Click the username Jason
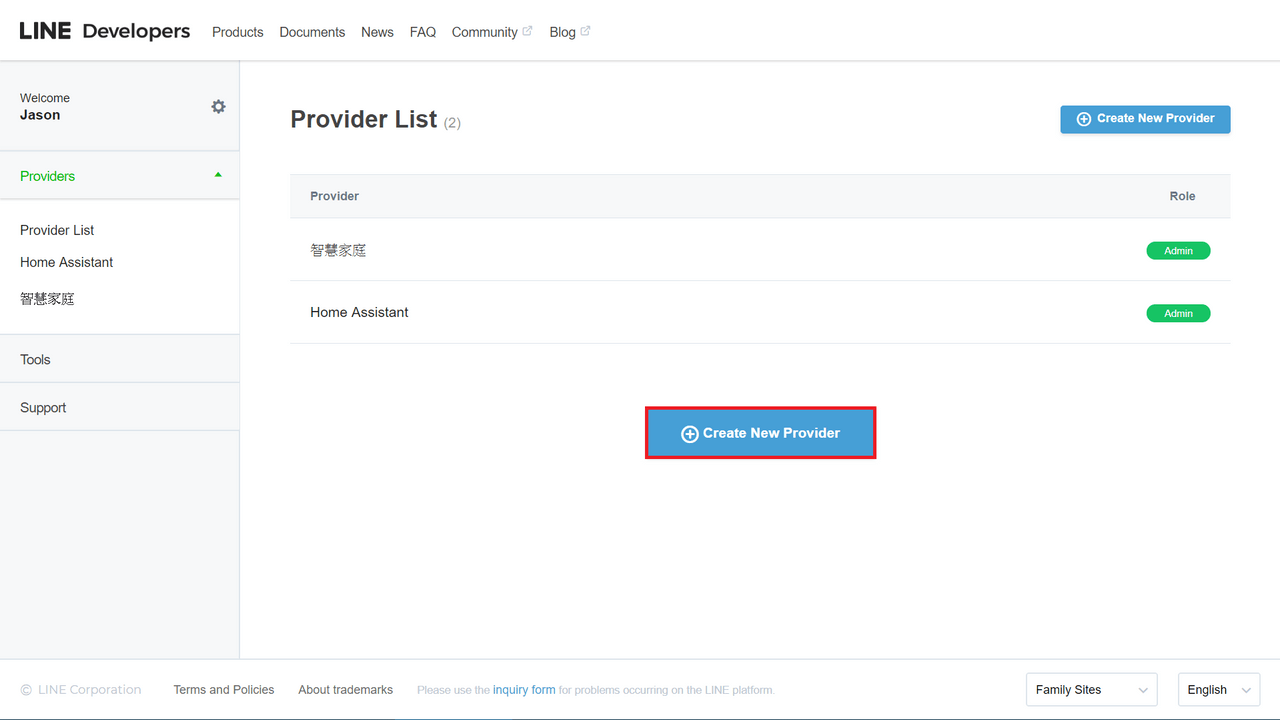Screen dimensions: 1280x720 (40, 115)
